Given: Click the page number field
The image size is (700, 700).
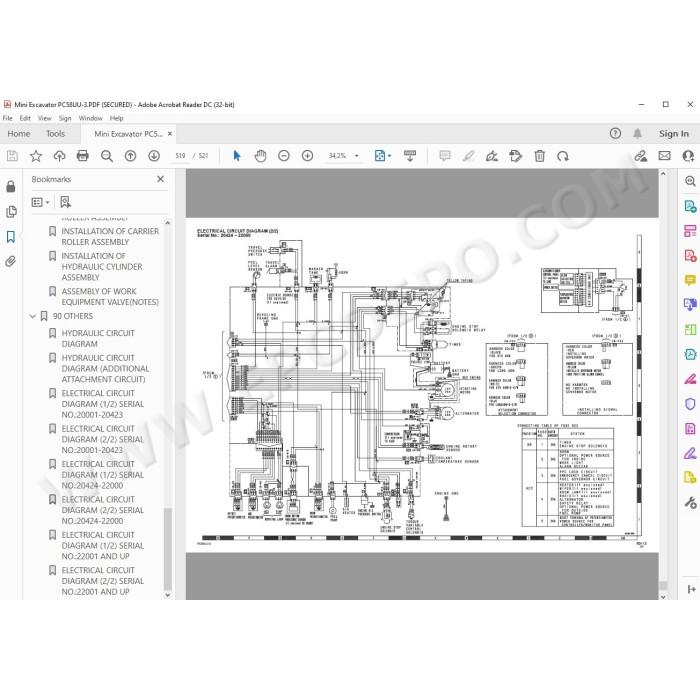Looking at the screenshot, I should [180, 156].
